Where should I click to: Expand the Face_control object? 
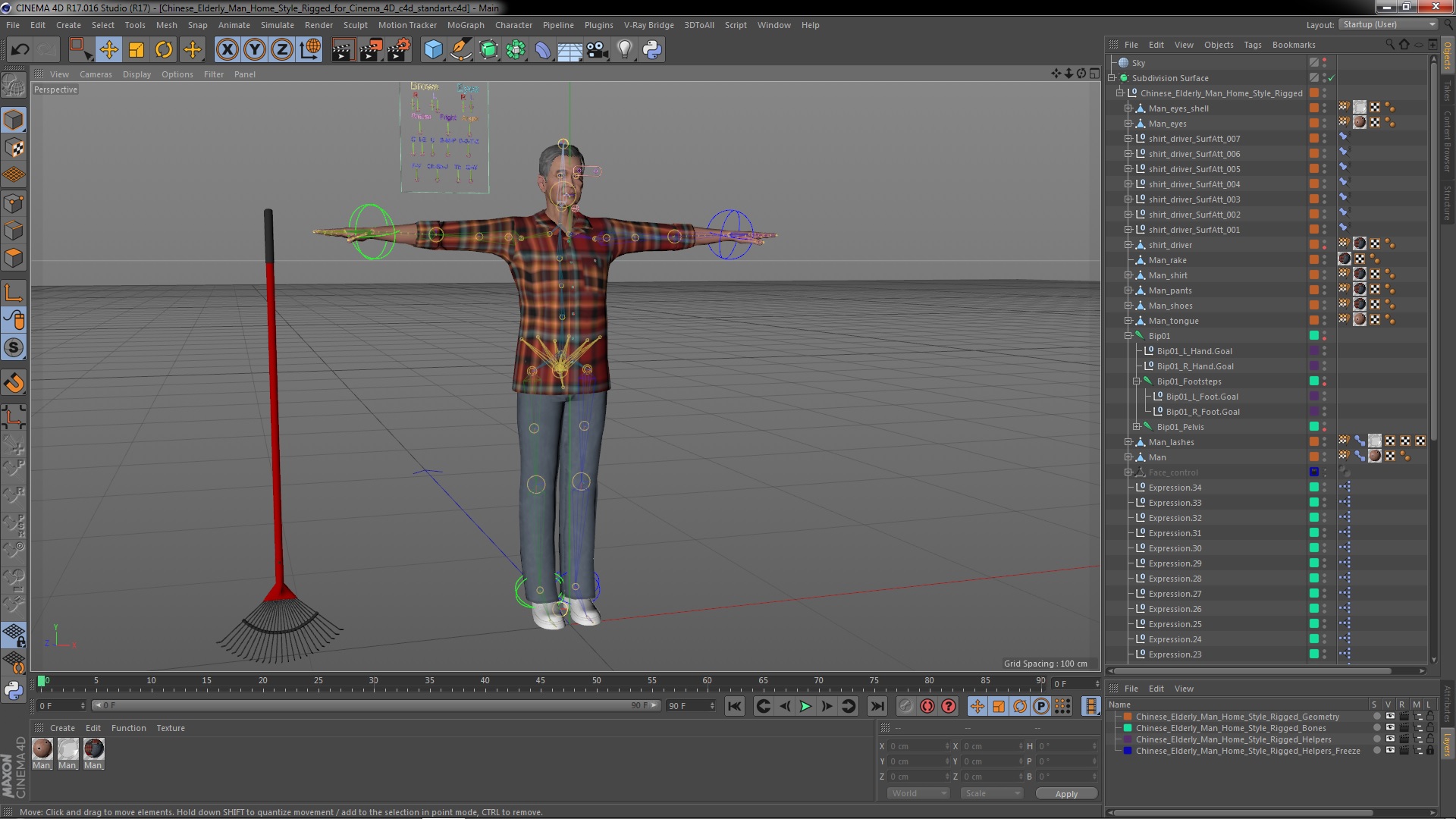pyautogui.click(x=1128, y=472)
